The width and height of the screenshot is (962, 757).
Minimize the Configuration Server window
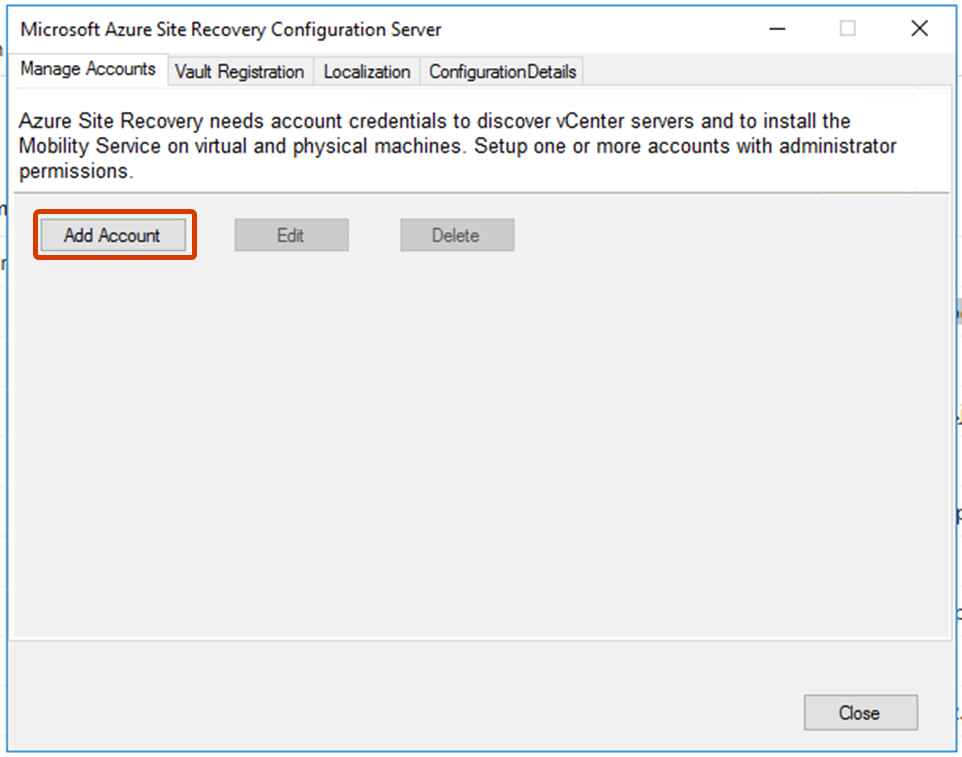[777, 29]
